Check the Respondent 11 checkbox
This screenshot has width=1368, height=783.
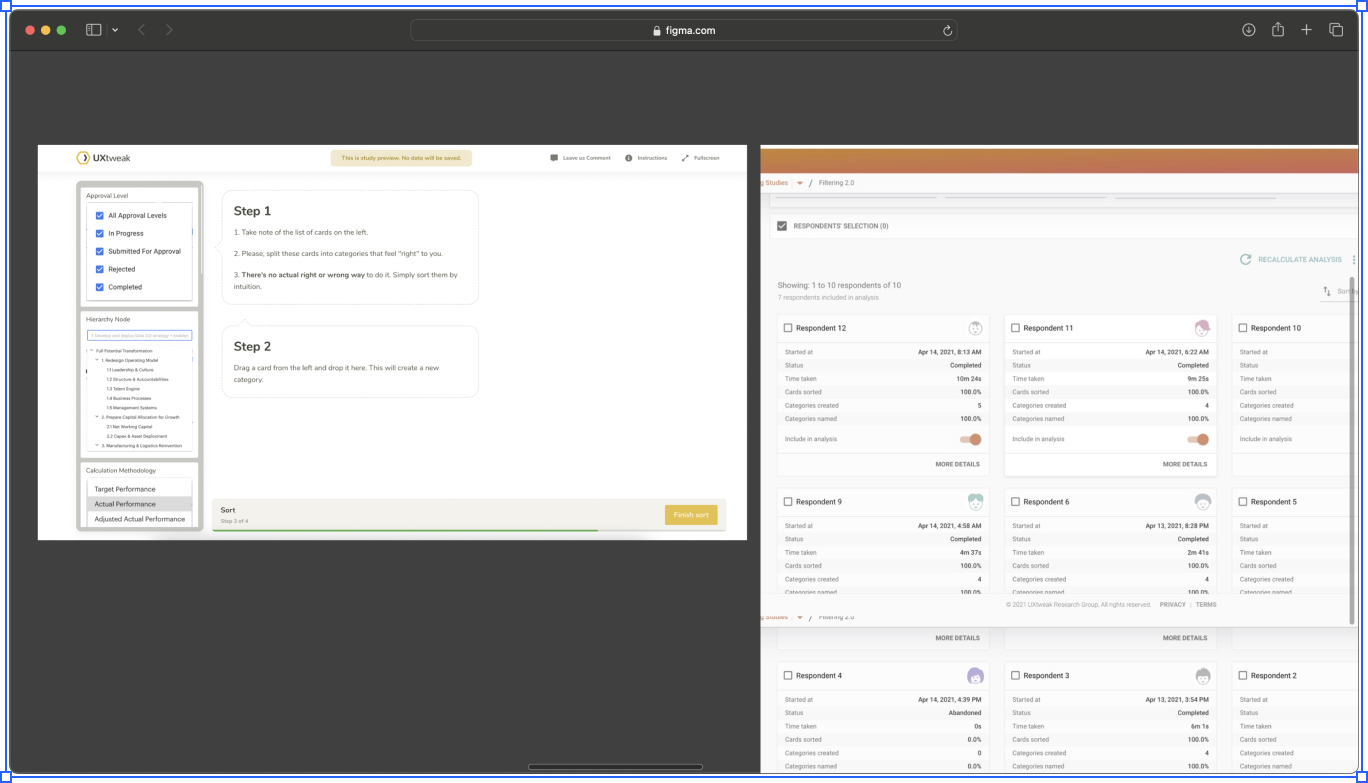tap(1015, 328)
